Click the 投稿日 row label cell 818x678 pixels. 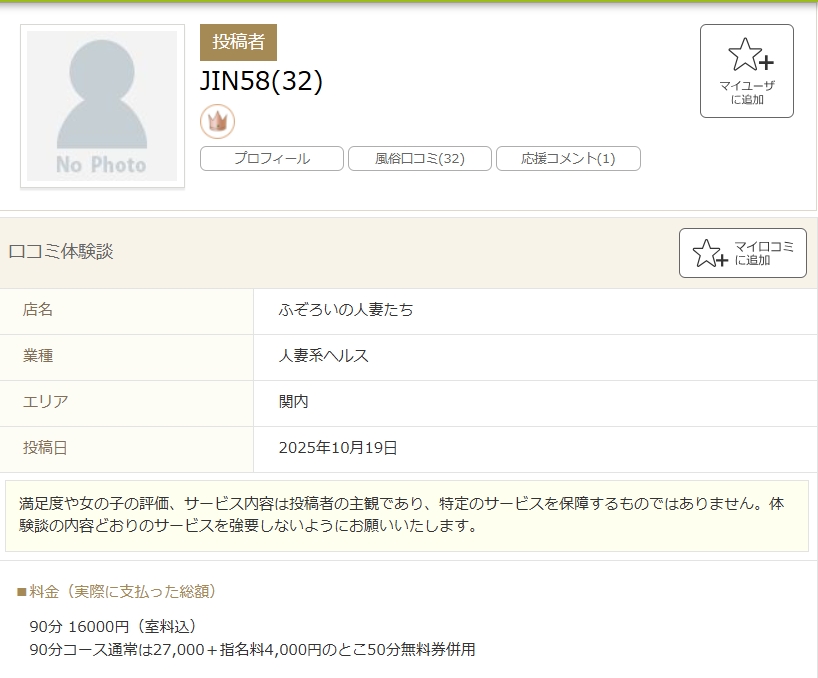point(45,448)
